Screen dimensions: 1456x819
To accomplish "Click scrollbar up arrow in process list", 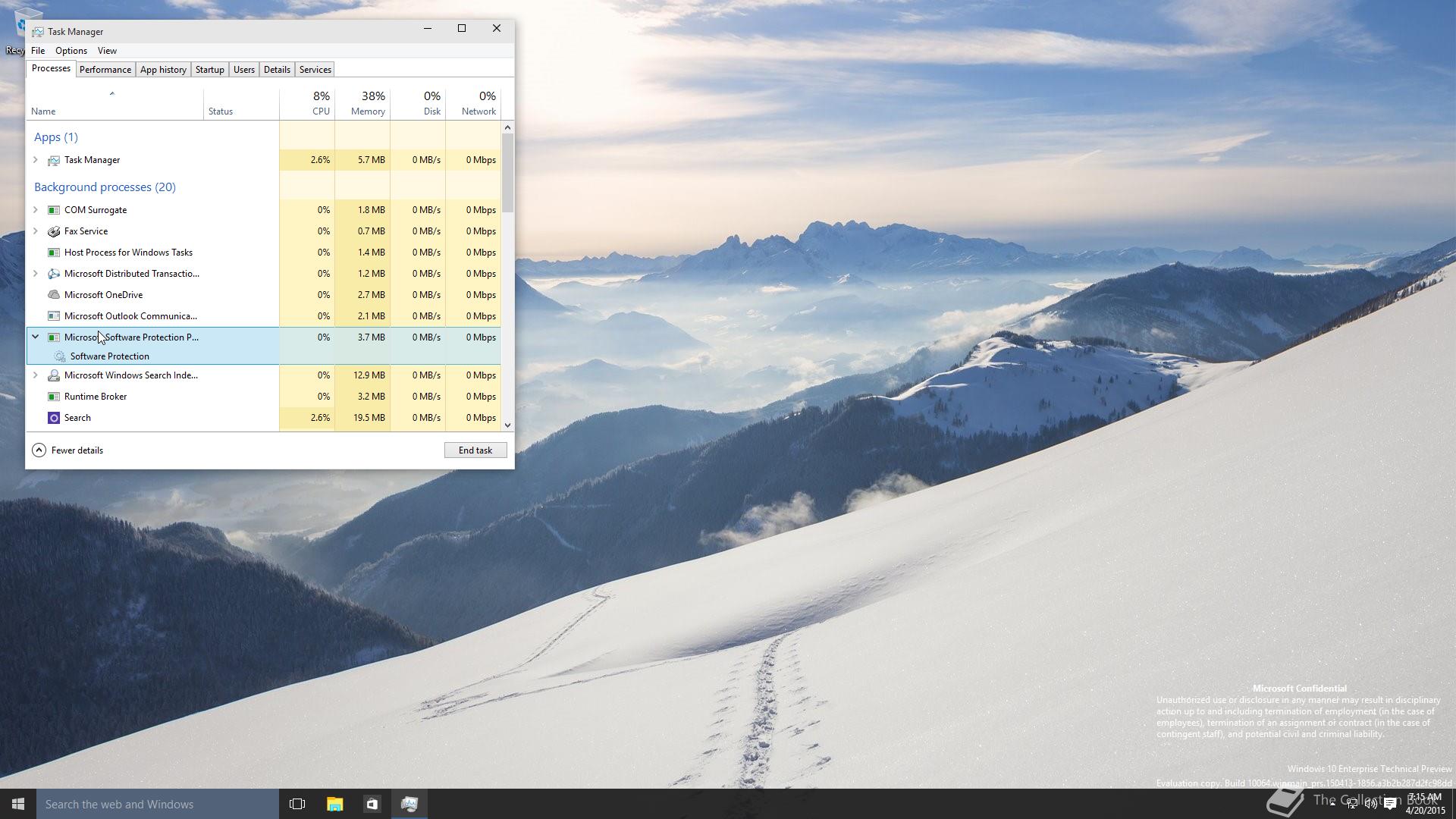I will click(507, 127).
